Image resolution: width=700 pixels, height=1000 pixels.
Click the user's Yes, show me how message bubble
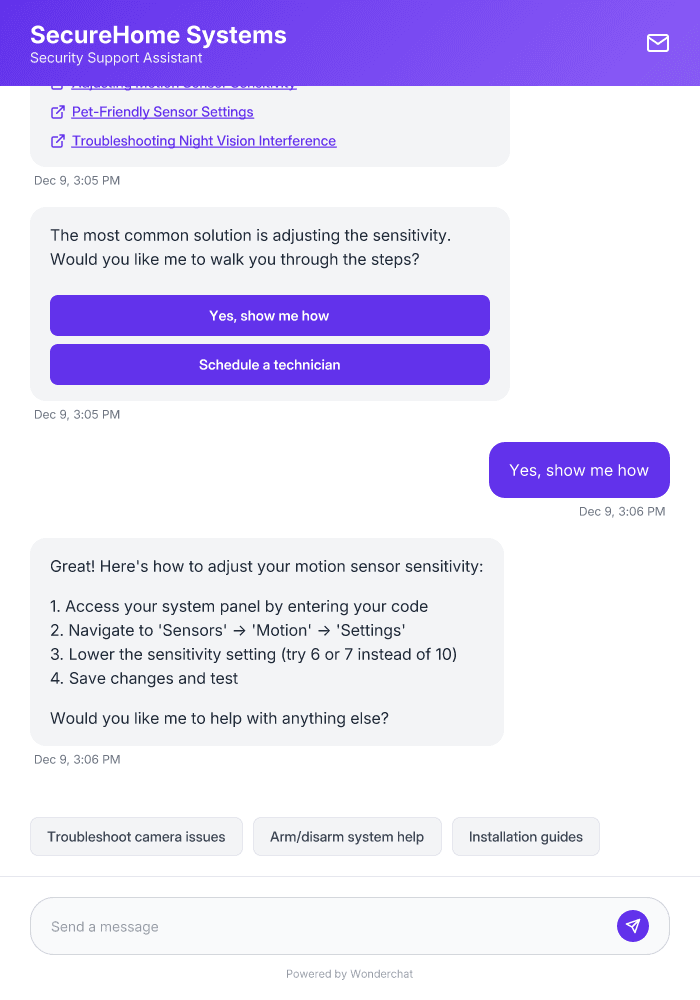[x=579, y=470]
